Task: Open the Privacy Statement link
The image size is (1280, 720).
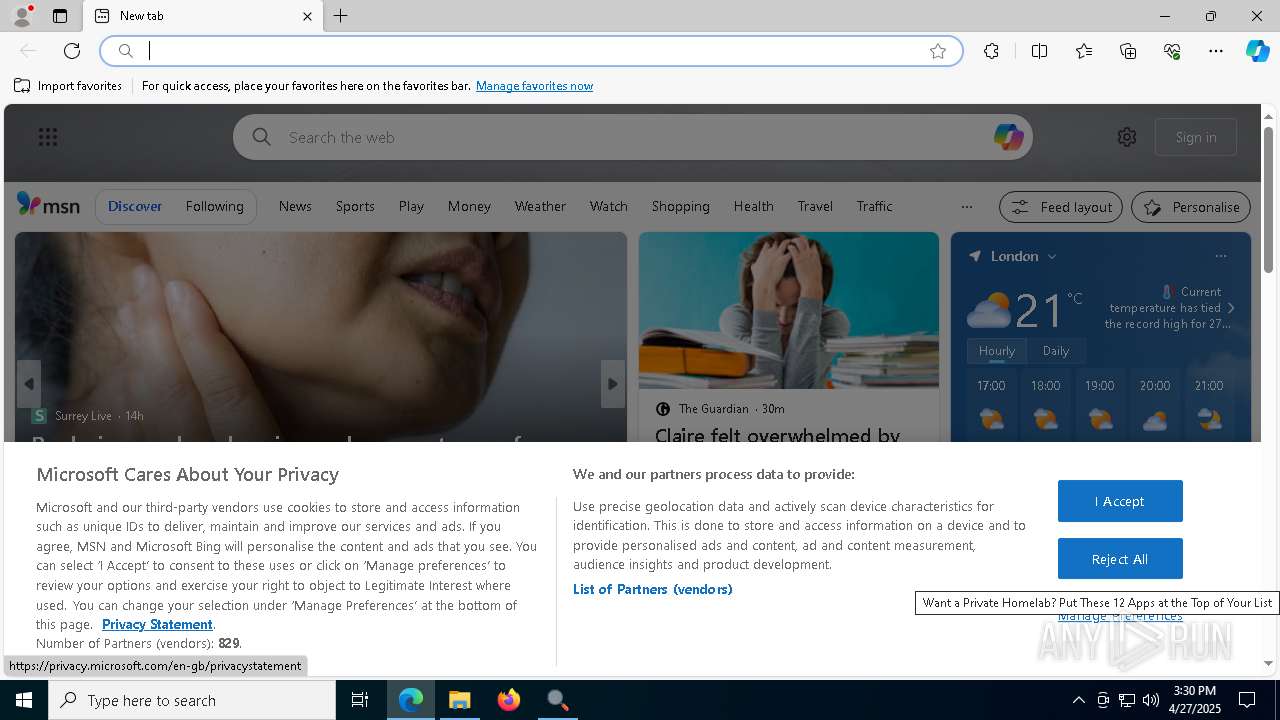Action: coord(157,624)
